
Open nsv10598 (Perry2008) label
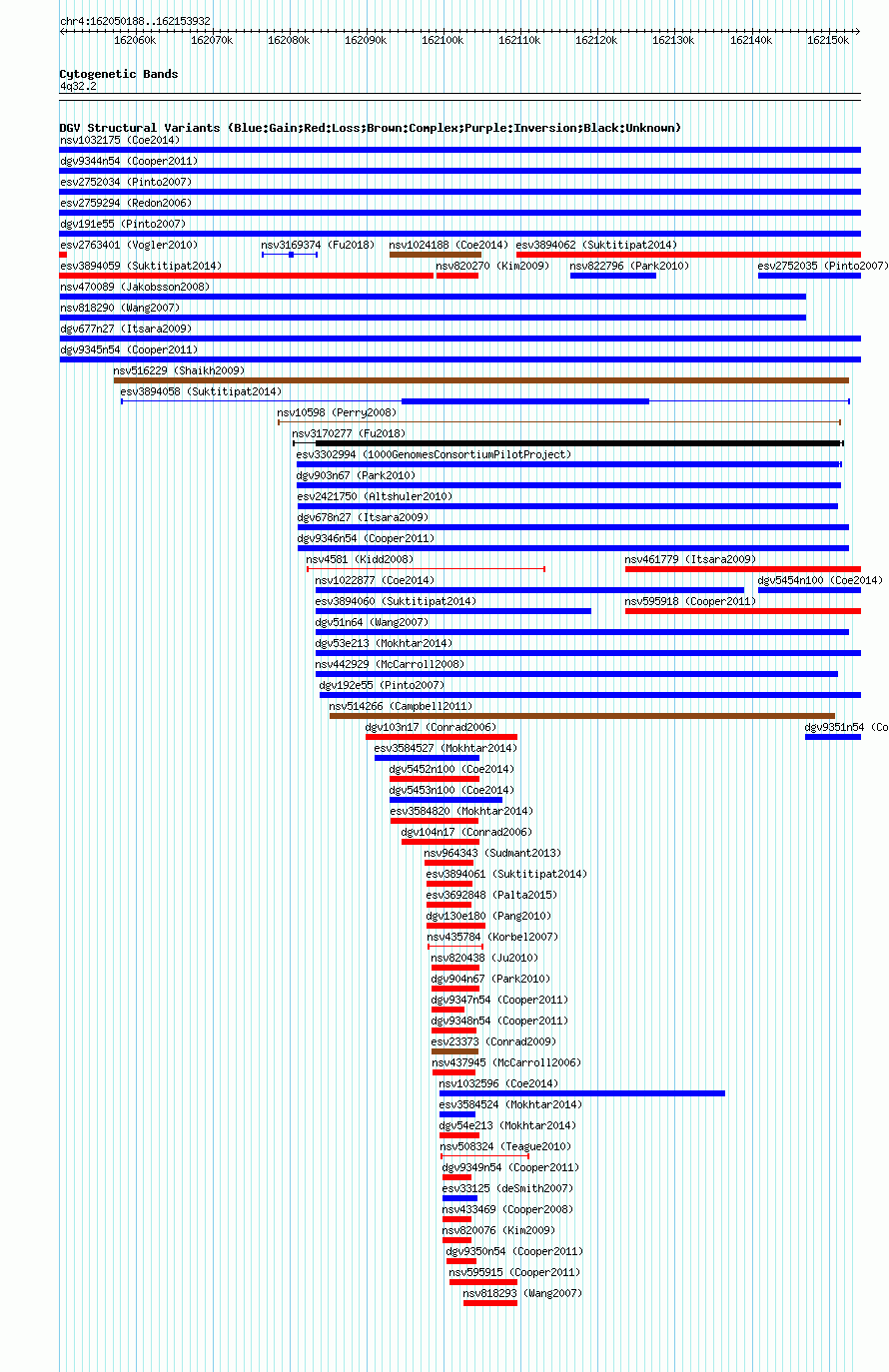pos(337,412)
